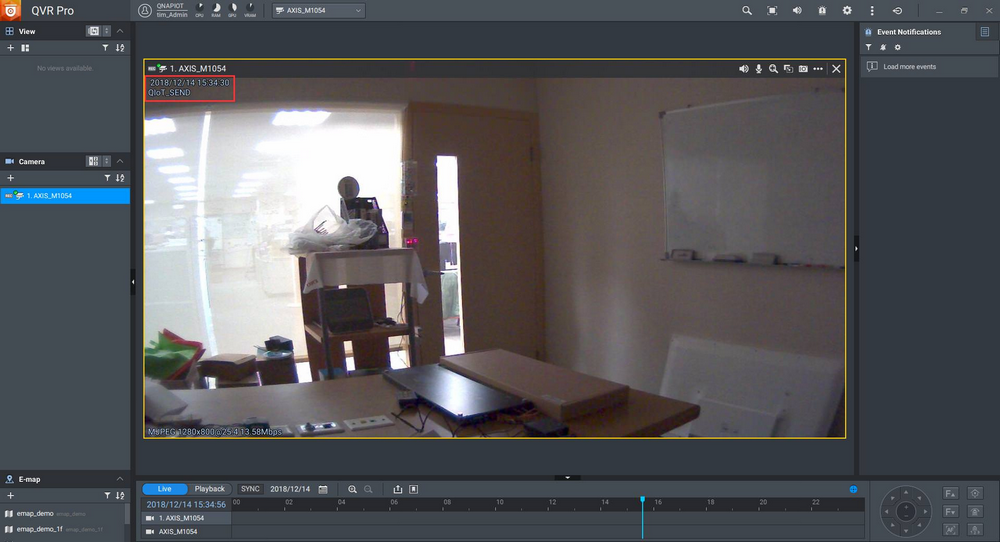
Task: Open the three-dot more menu in top bar
Action: [x=872, y=10]
